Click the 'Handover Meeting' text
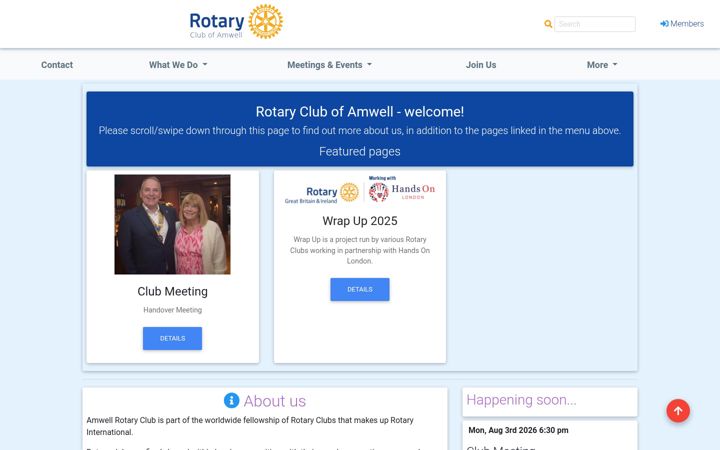720x450 pixels. 172,310
